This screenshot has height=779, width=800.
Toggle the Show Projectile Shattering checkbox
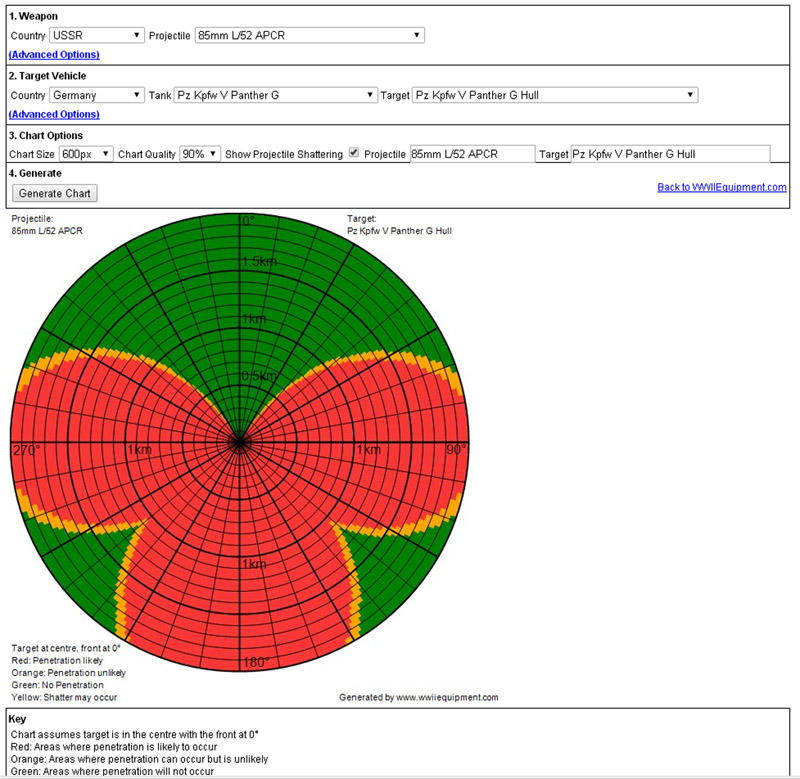(354, 153)
